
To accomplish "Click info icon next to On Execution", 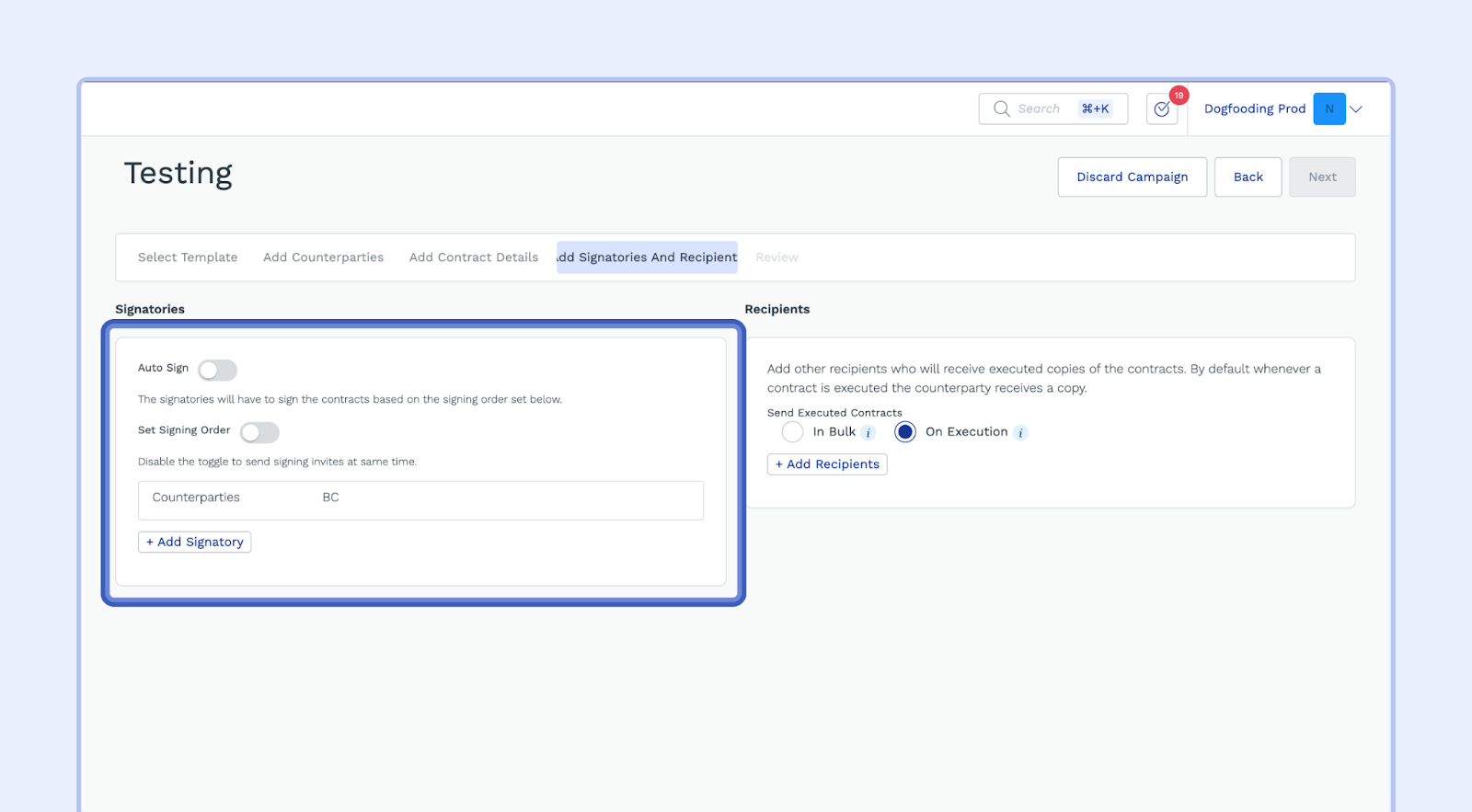I will [x=1020, y=433].
